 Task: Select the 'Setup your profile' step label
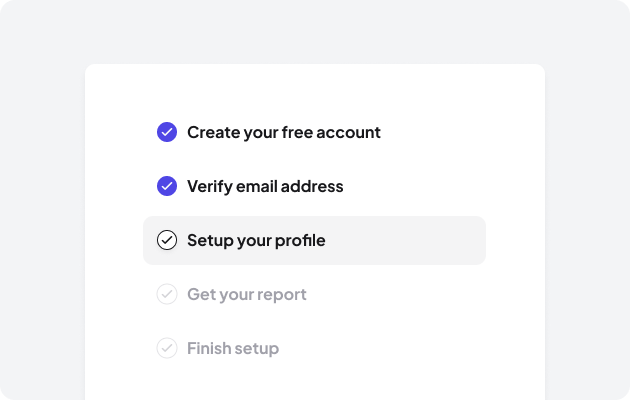256,240
